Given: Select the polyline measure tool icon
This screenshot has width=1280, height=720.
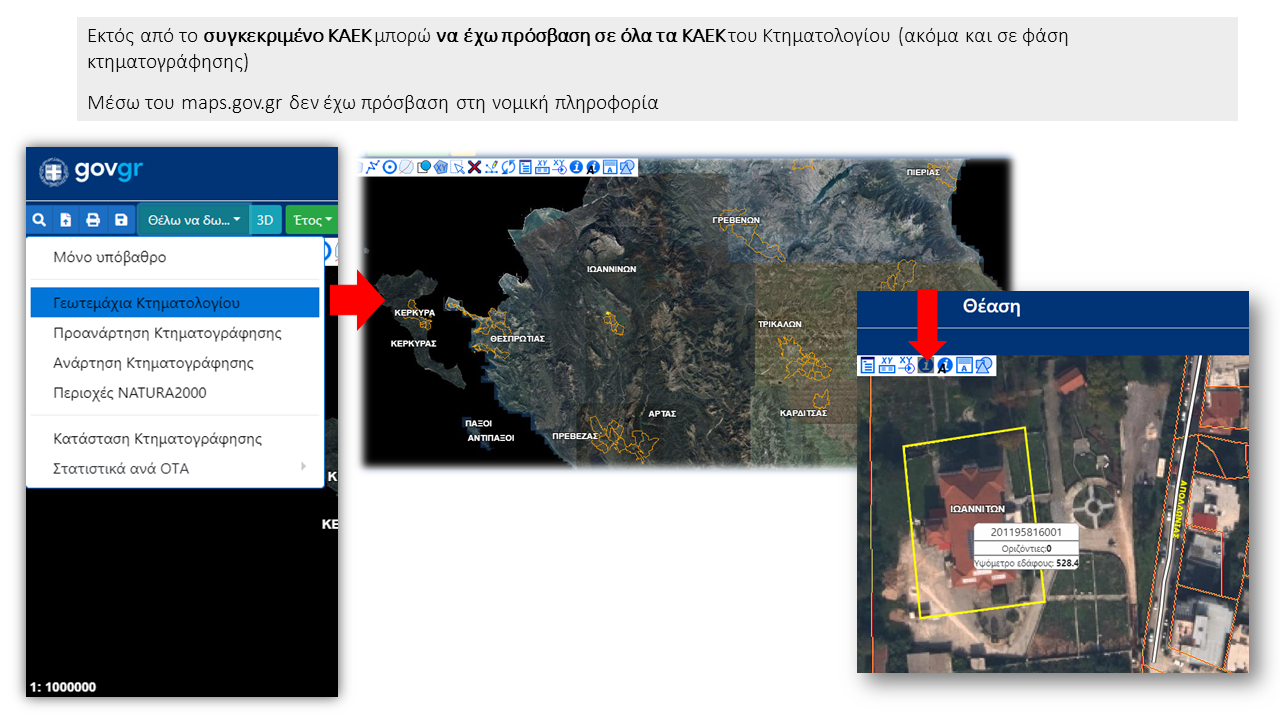Looking at the screenshot, I should tap(373, 167).
